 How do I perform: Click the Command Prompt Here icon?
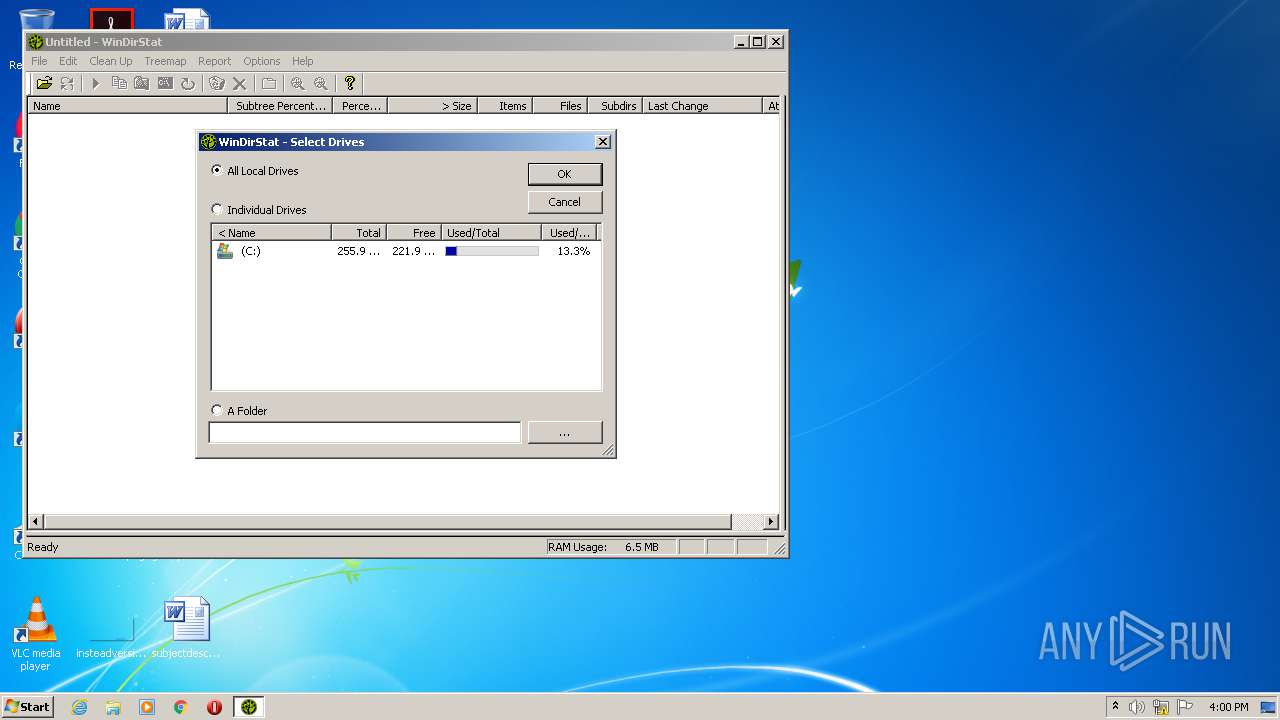coord(165,83)
